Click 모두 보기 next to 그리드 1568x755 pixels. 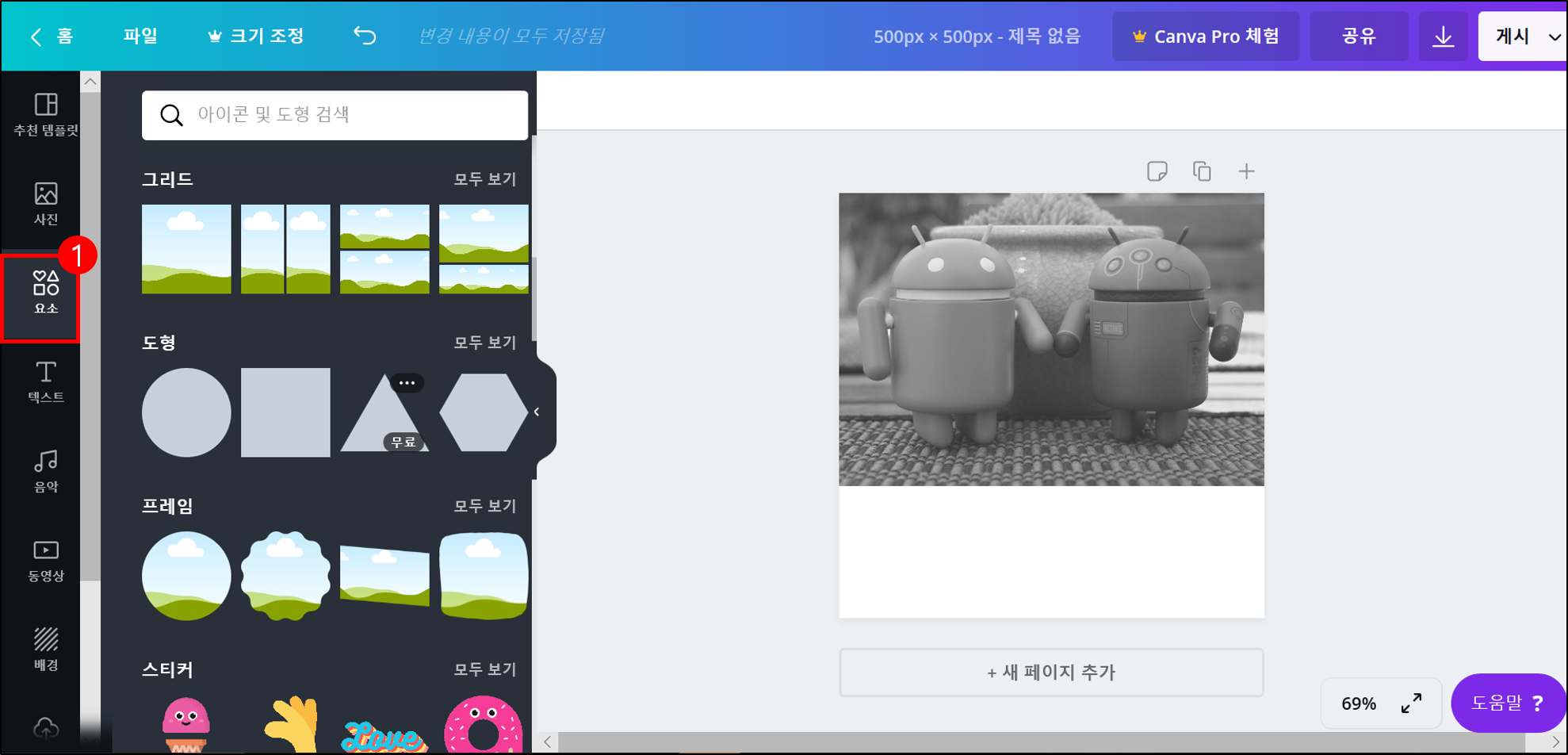(x=484, y=178)
